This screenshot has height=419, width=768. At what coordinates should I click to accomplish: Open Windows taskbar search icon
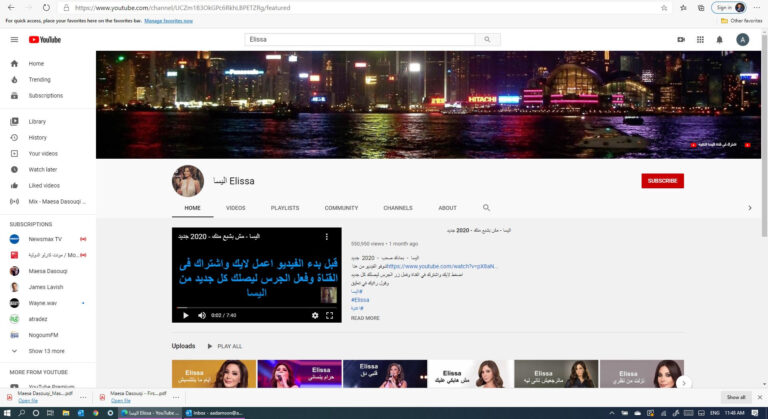tap(22, 413)
